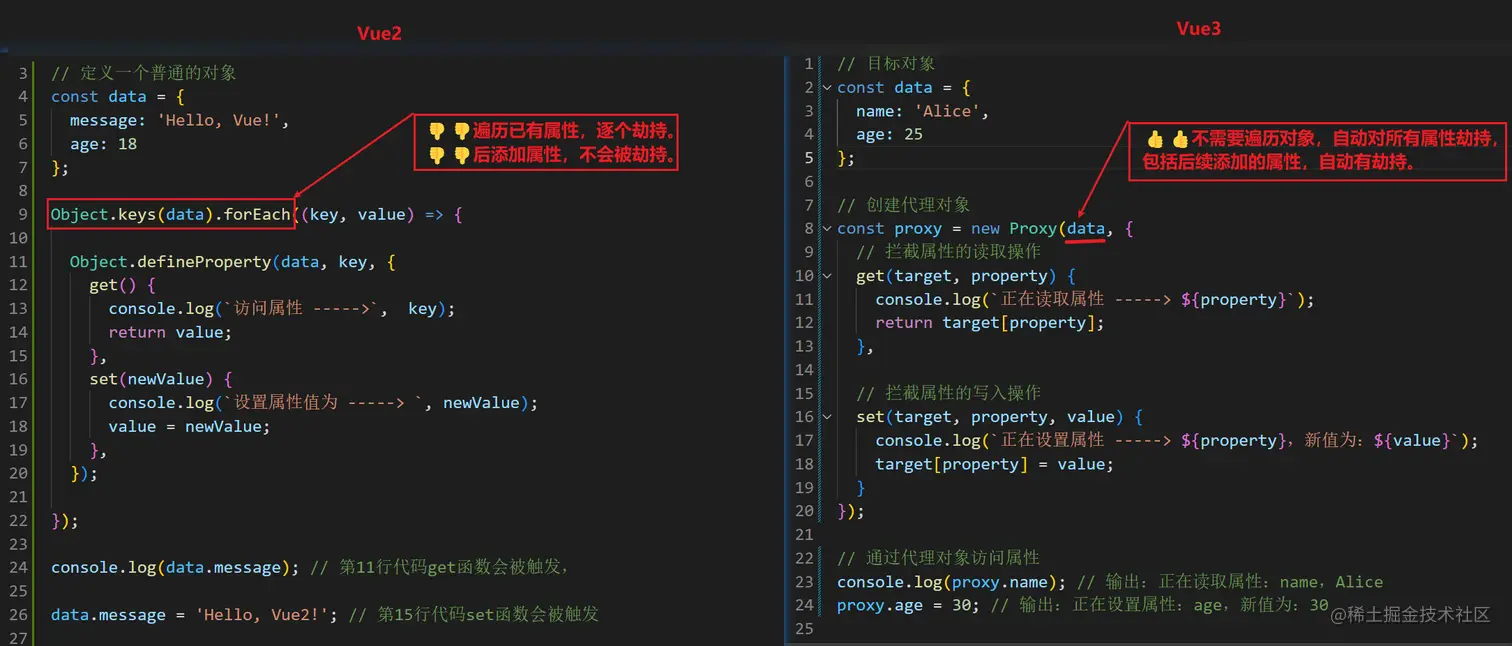This screenshot has height=646, width=1512.
Task: Click the 'target[property] = value;' line
Action: click(x=994, y=464)
